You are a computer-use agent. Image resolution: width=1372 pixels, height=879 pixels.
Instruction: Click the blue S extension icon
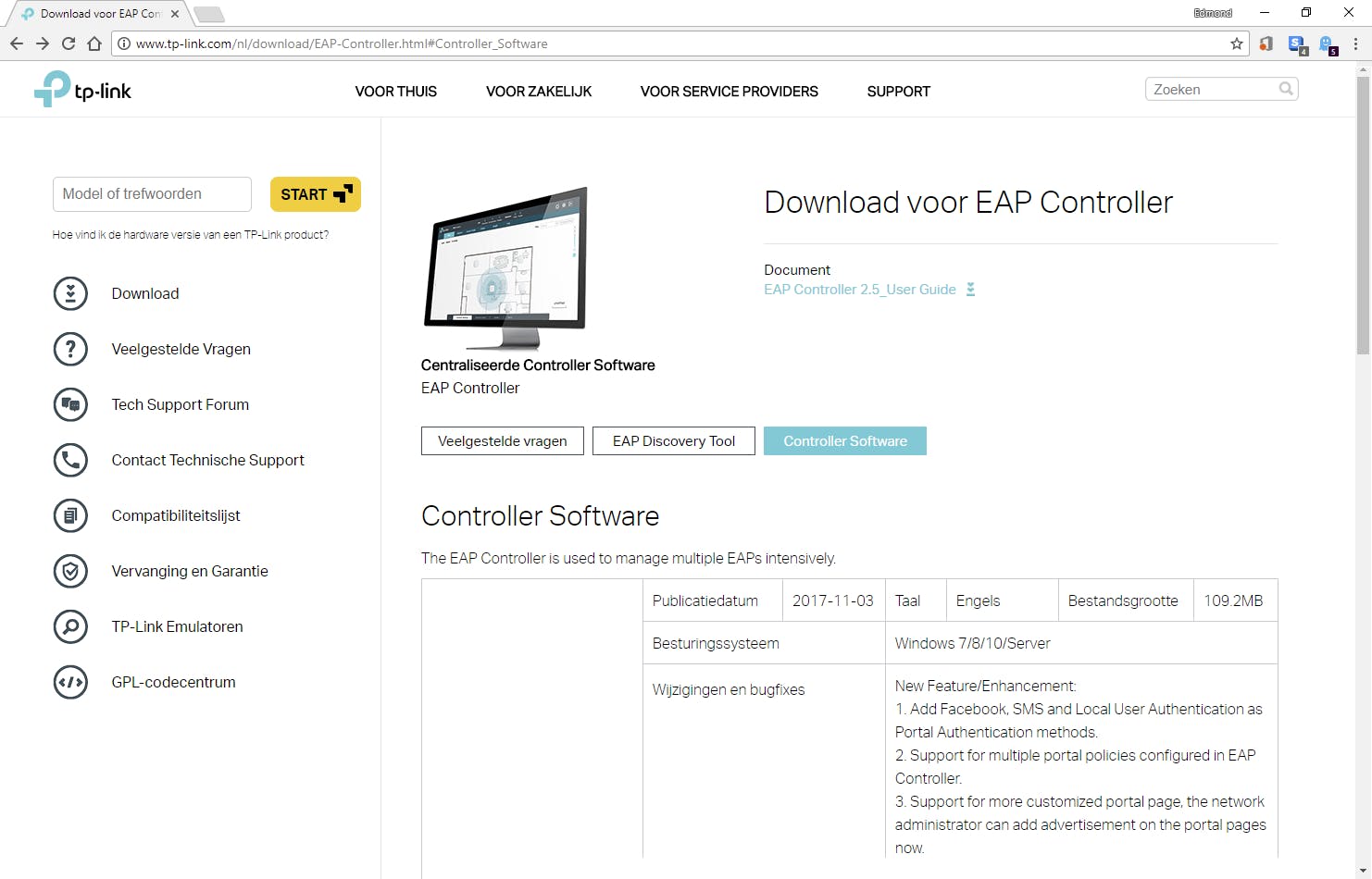(x=1297, y=44)
